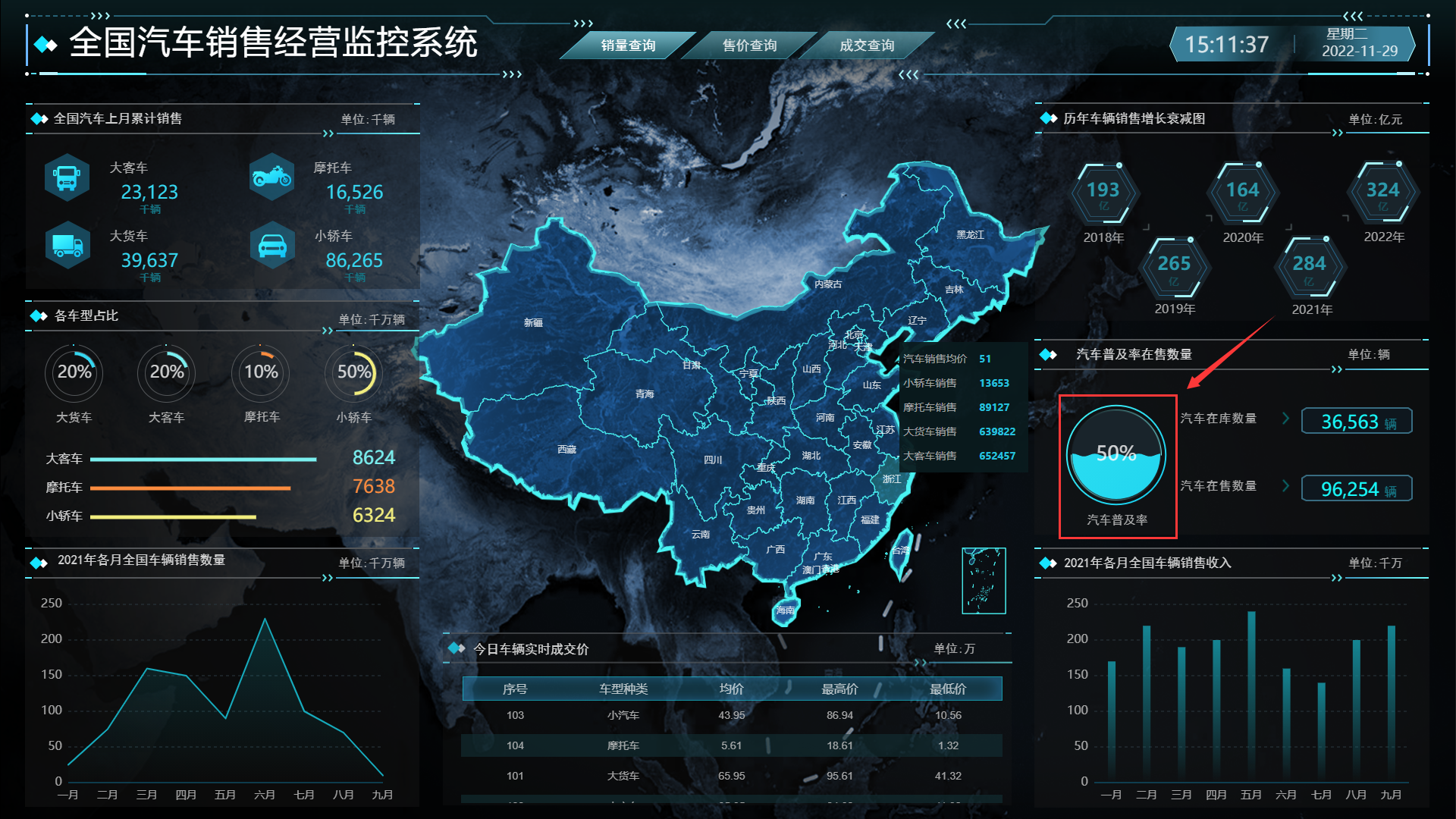Image resolution: width=1456 pixels, height=819 pixels.
Task: Click the diamond icon beside 2021年各月全国车辆销售收入
Action: click(x=1049, y=563)
